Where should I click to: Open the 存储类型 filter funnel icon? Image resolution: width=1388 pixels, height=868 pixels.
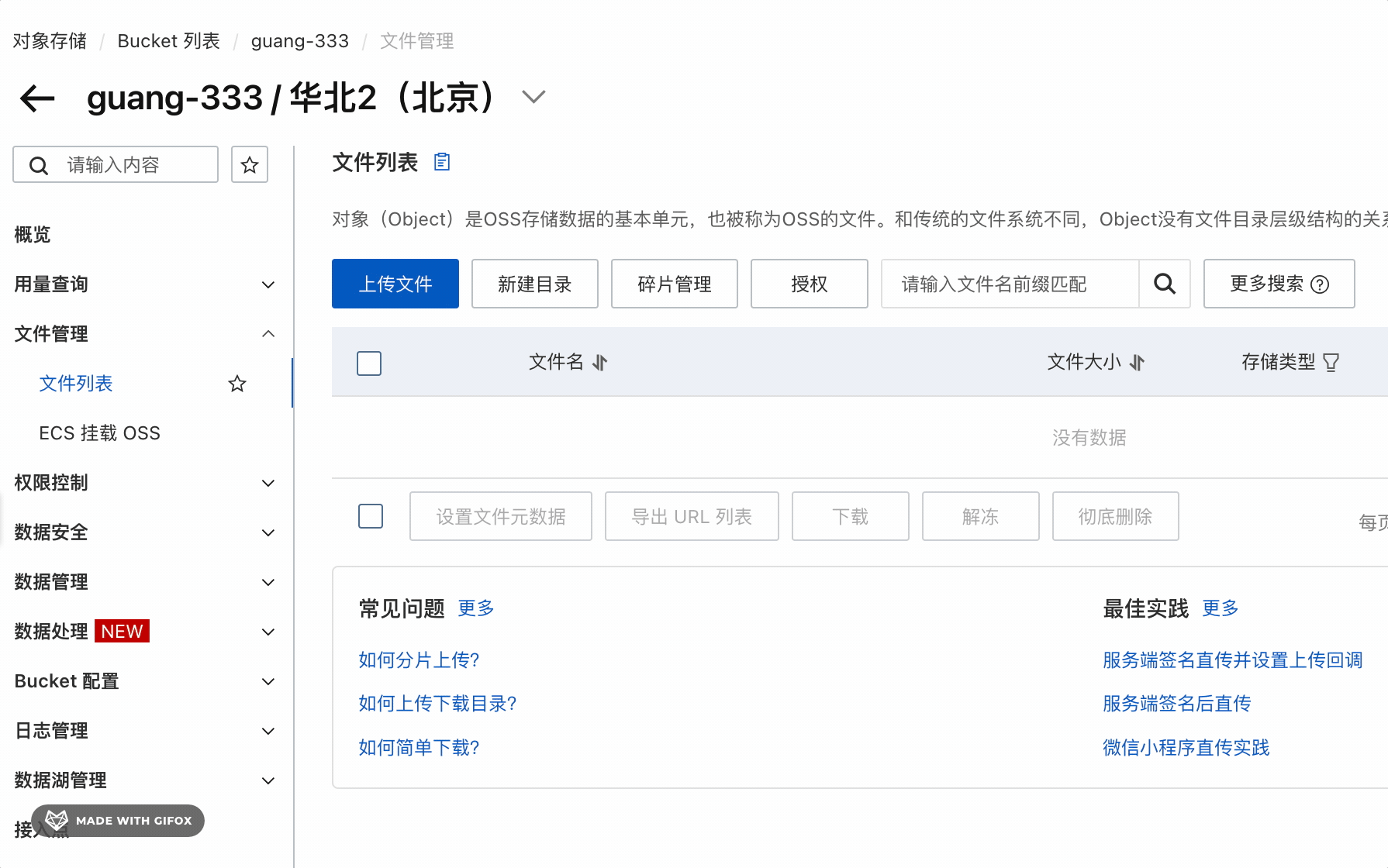pos(1331,362)
